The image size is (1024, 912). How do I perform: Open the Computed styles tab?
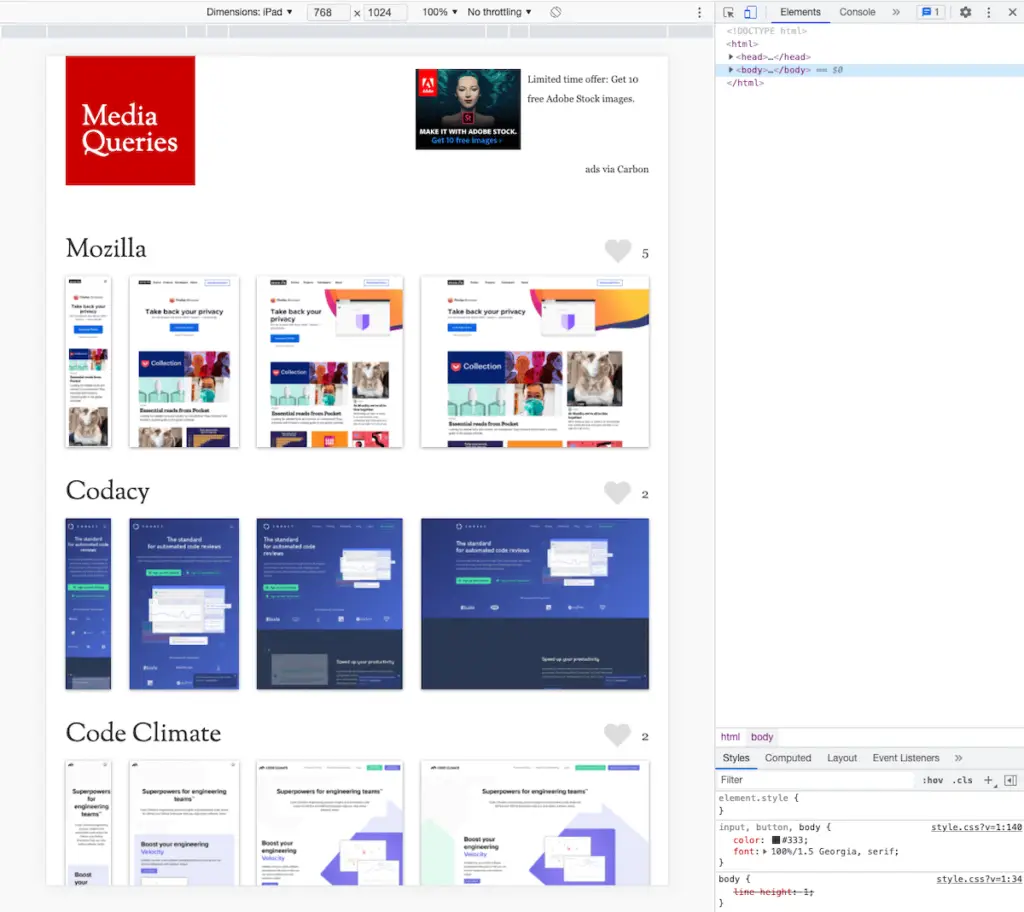click(788, 758)
